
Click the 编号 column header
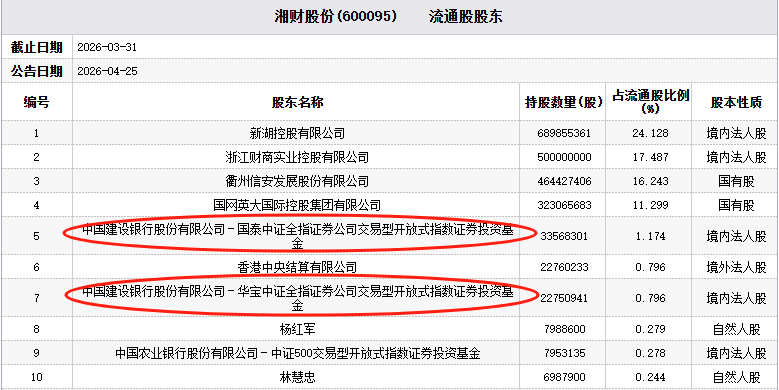[x=37, y=102]
